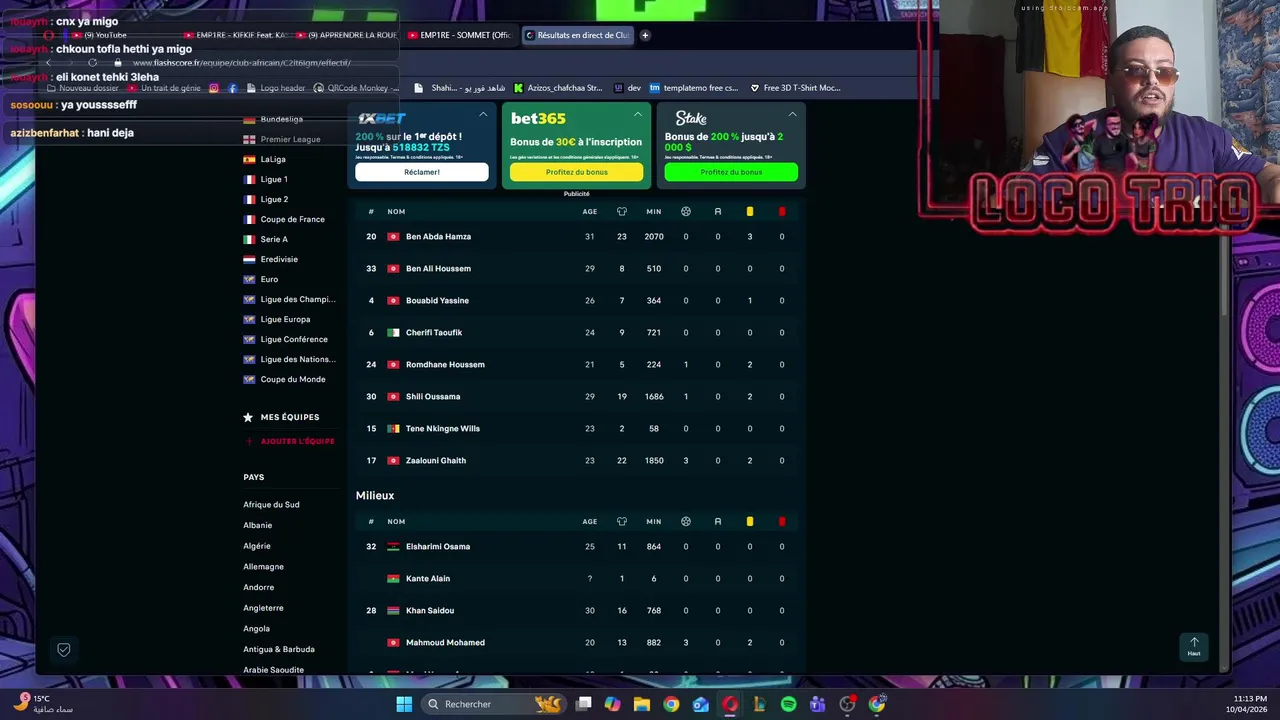Click the red card icon in defenders table header
The height and width of the screenshot is (720, 1280).
[x=782, y=212]
